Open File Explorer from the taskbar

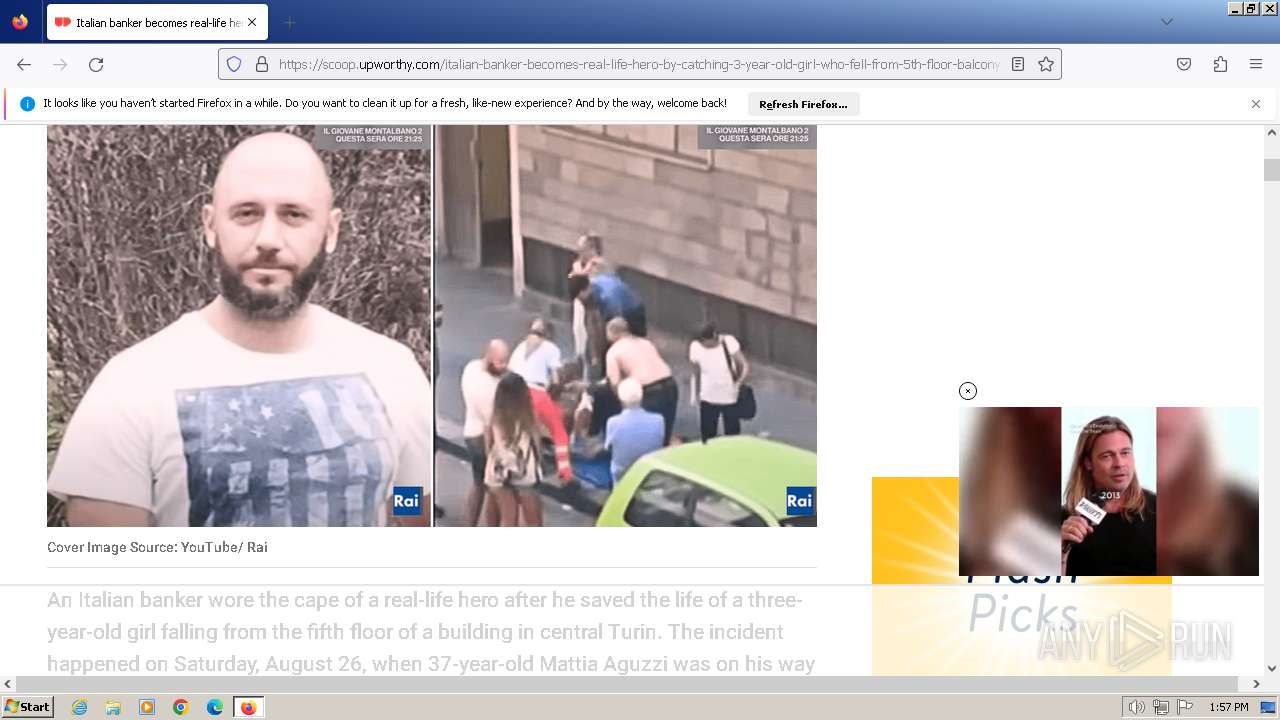coord(113,707)
